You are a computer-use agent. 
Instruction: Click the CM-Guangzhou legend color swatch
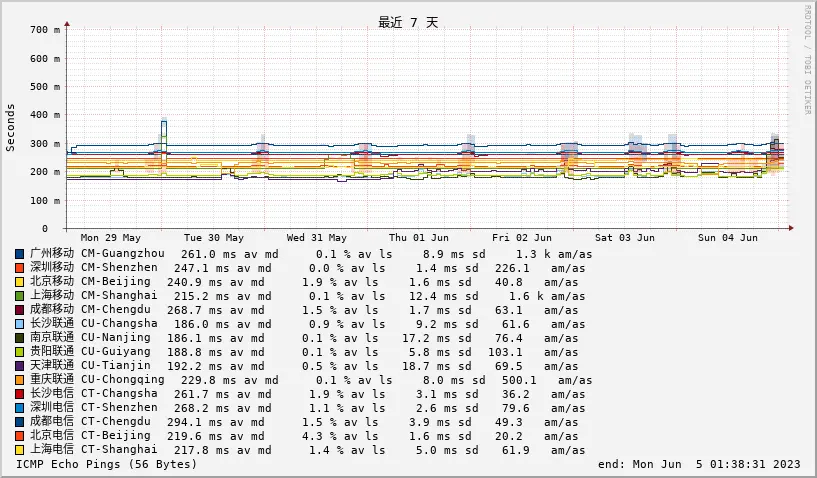[20, 254]
